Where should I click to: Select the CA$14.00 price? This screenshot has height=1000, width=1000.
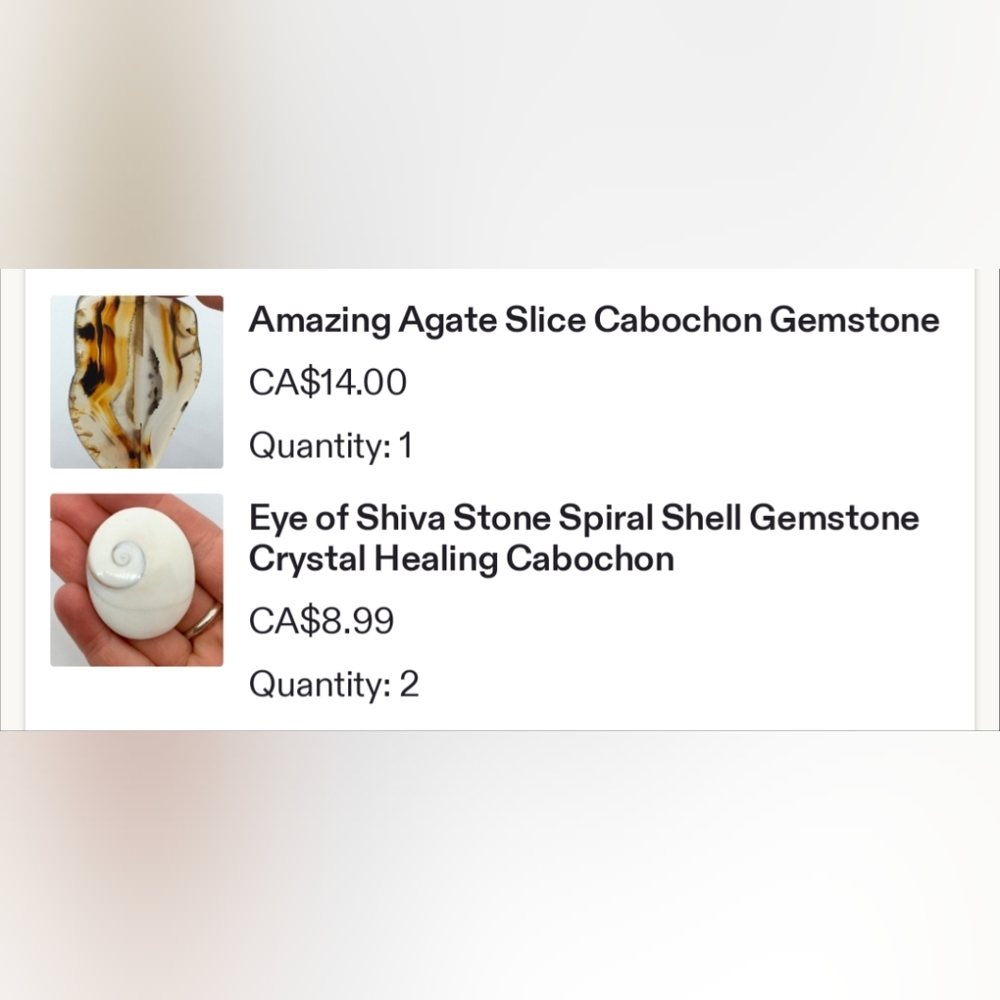point(327,382)
